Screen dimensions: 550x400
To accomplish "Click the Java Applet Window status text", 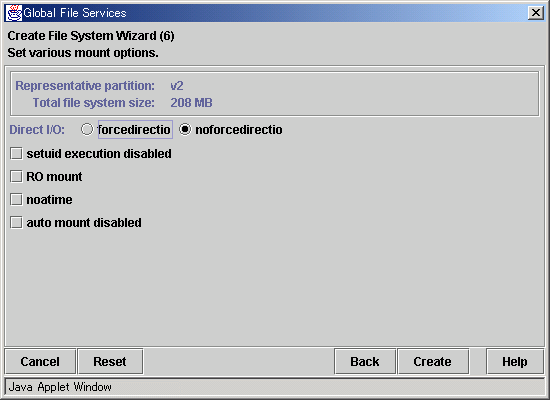I will pos(60,387).
